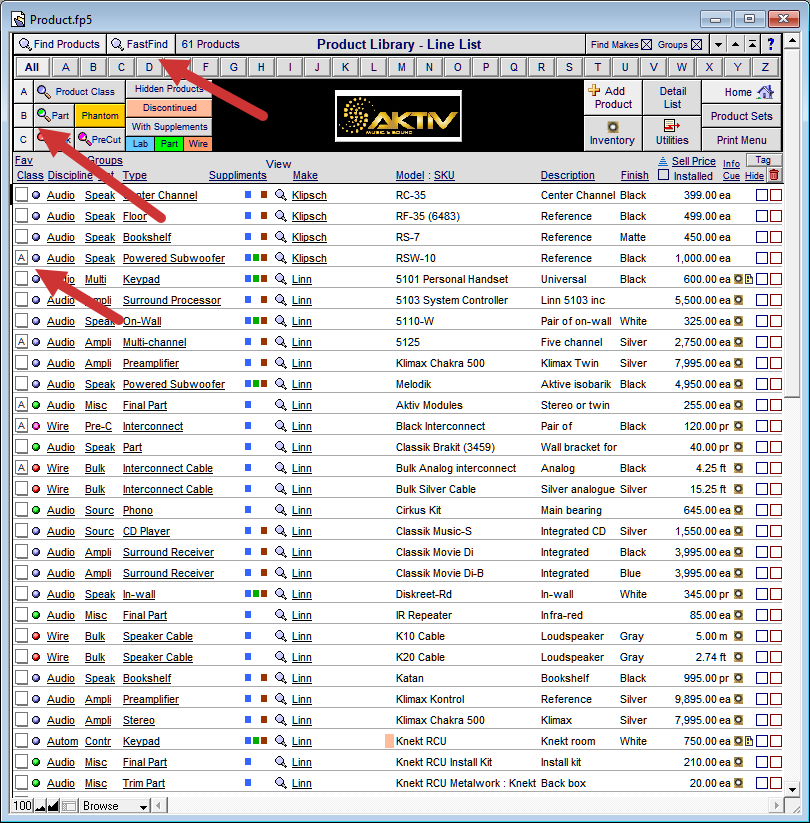Check Fav box for Klipsch RF-35 row
Screen dimensions: 810x823
point(21,216)
